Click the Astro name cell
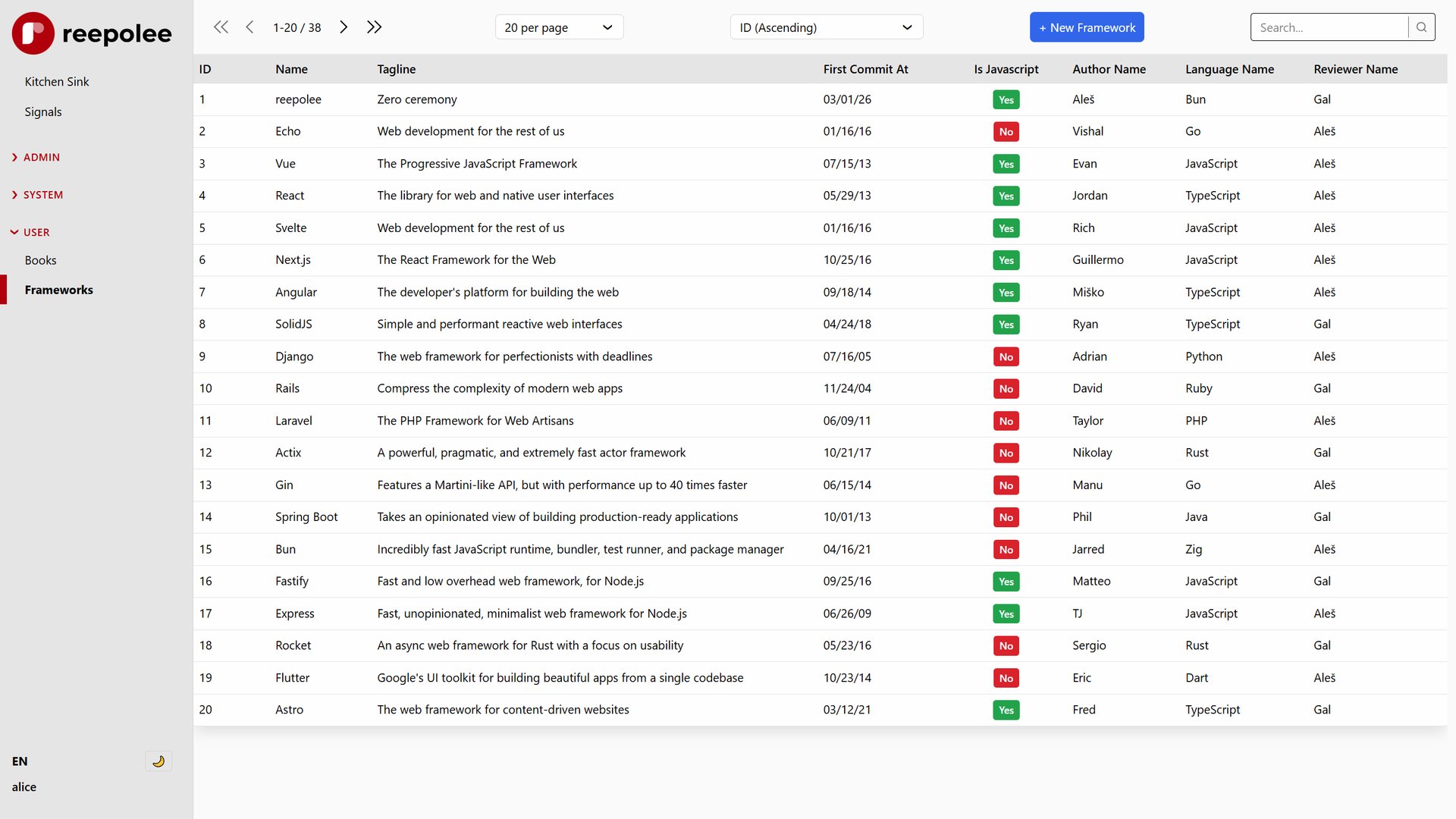Viewport: 1456px width, 819px height. point(289,710)
